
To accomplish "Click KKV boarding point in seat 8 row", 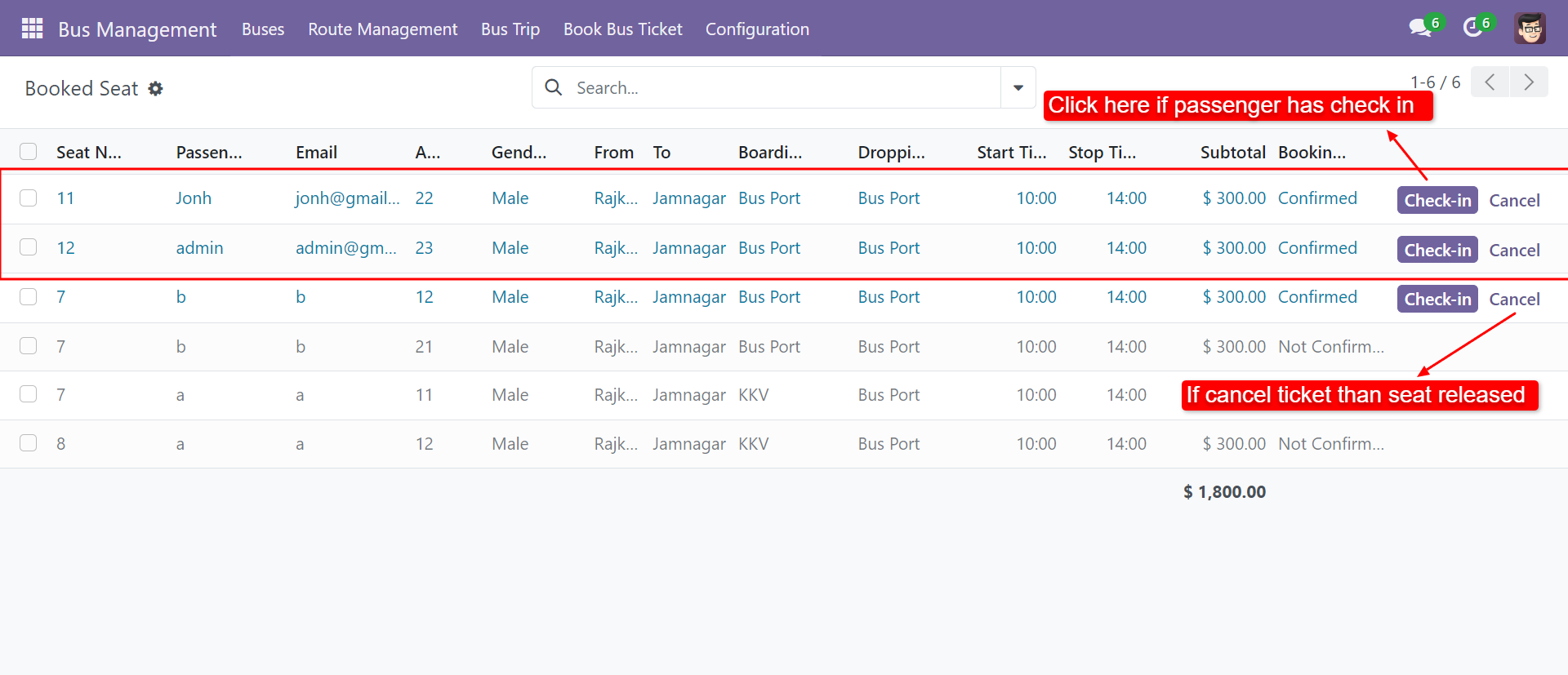I will tap(753, 444).
